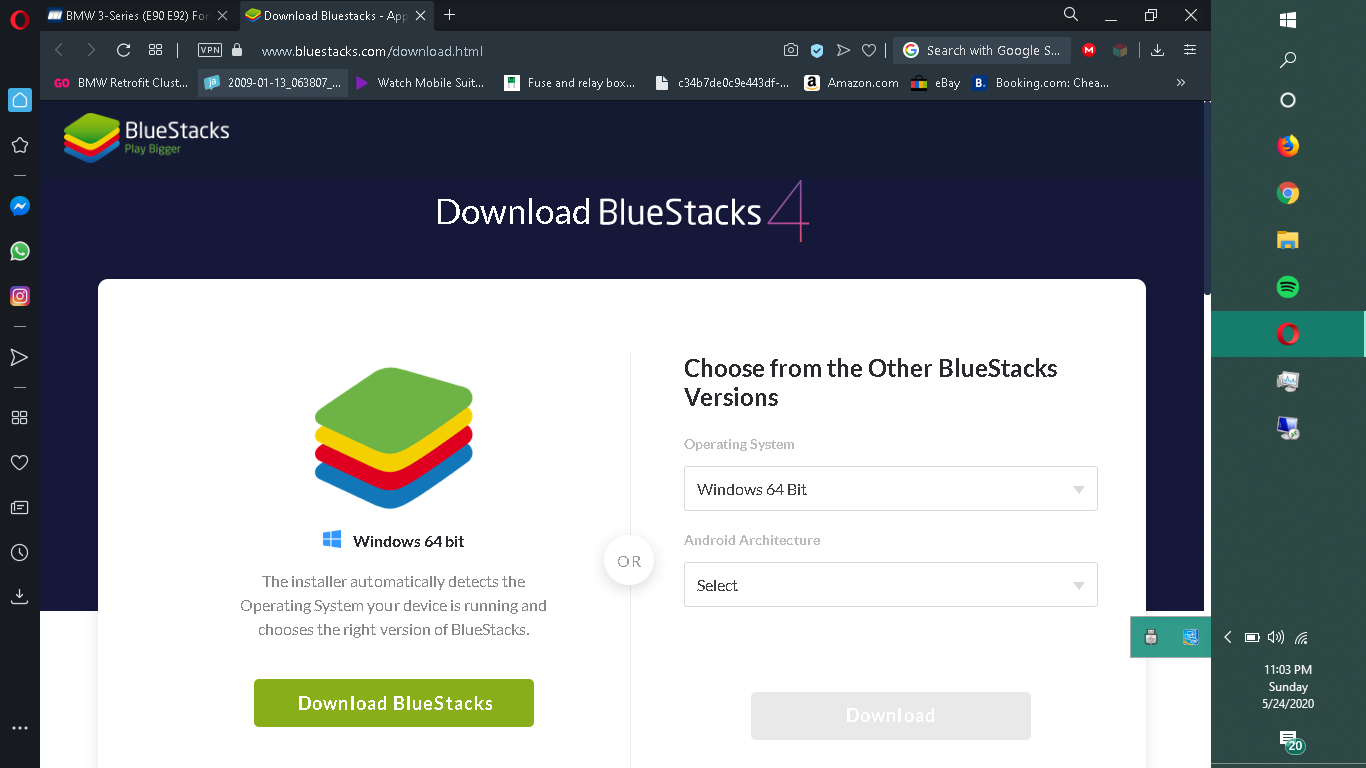
Task: Open the Speed Dial button in address bar
Action: (x=155, y=50)
